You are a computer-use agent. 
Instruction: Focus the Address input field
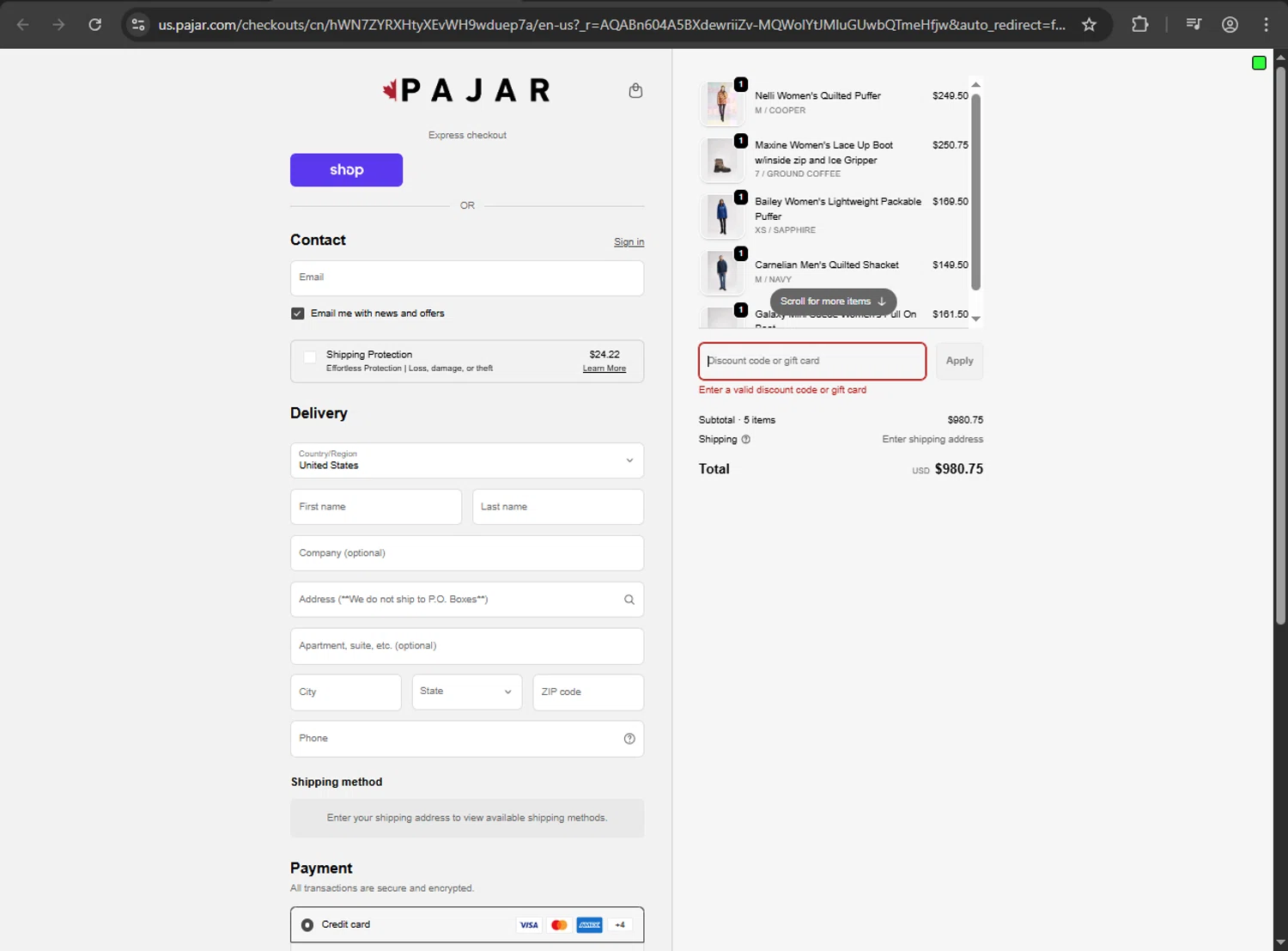click(x=467, y=600)
